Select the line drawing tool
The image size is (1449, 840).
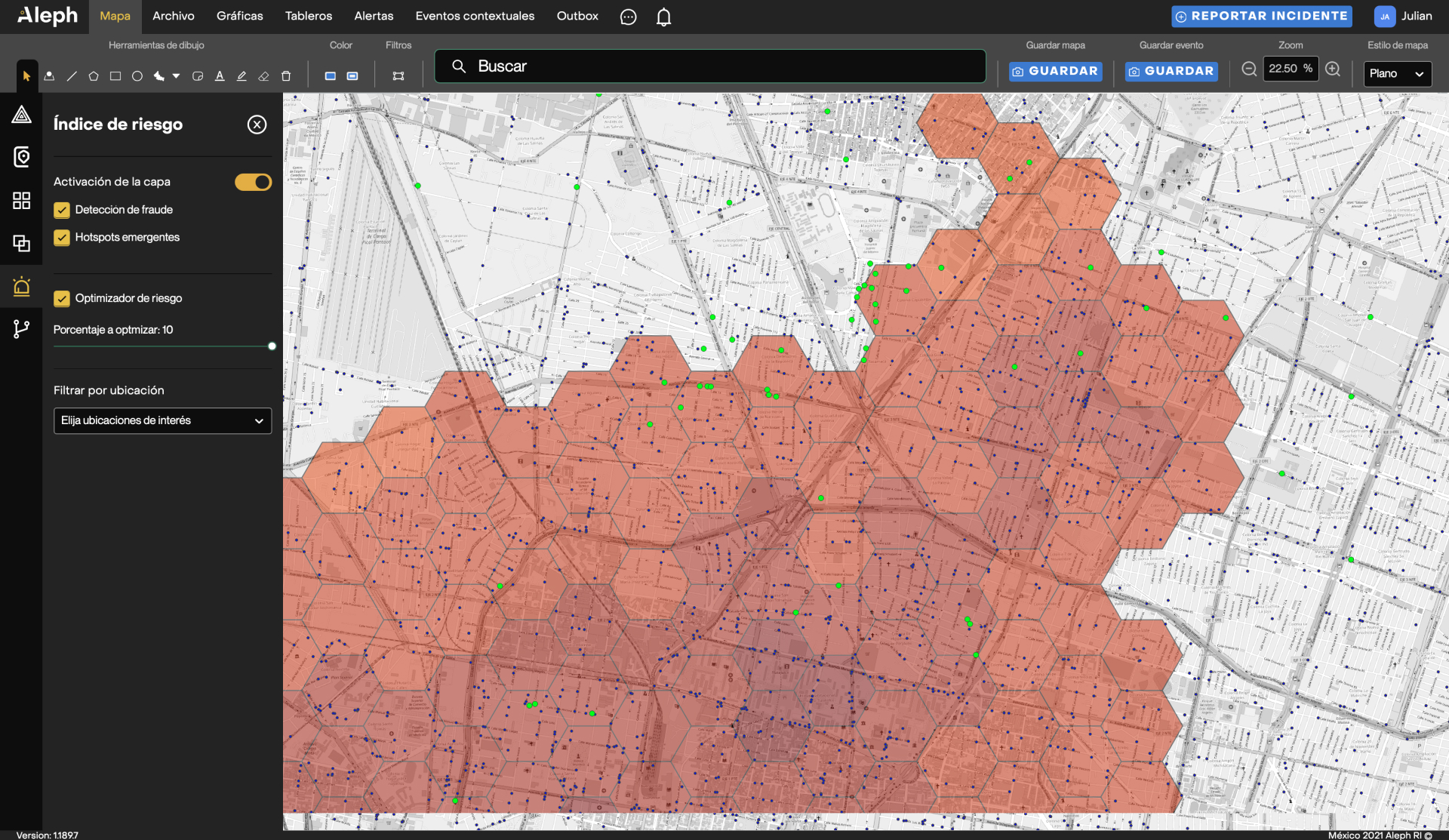click(x=72, y=75)
